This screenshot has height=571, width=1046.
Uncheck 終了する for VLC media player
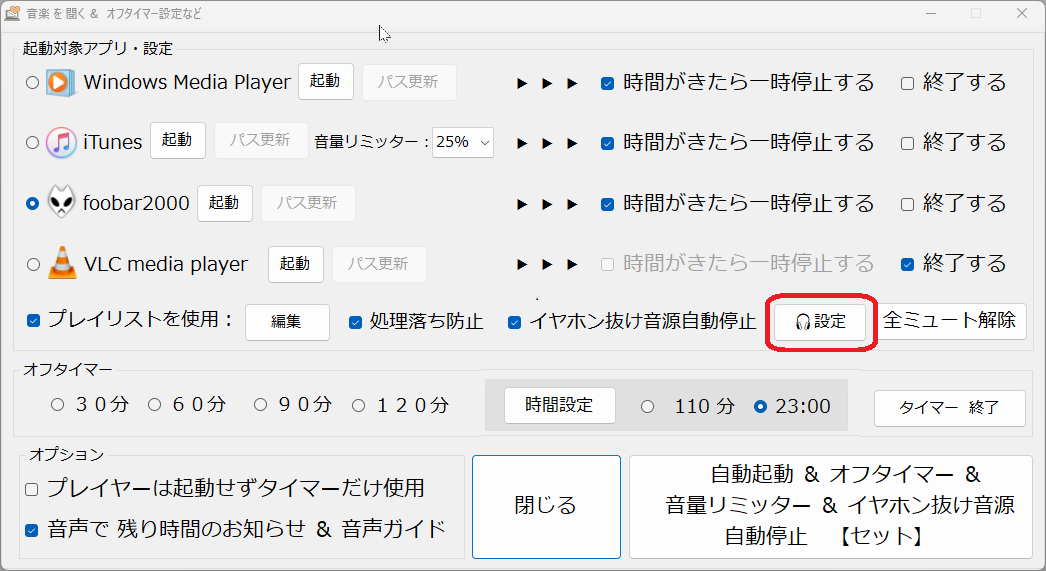coord(907,264)
